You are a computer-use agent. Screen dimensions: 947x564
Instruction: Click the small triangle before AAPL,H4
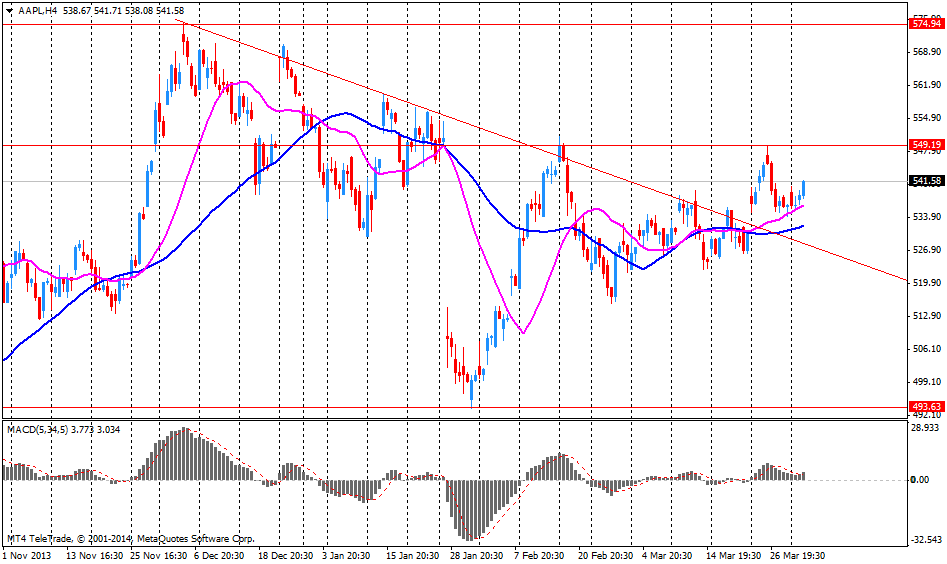point(10,10)
